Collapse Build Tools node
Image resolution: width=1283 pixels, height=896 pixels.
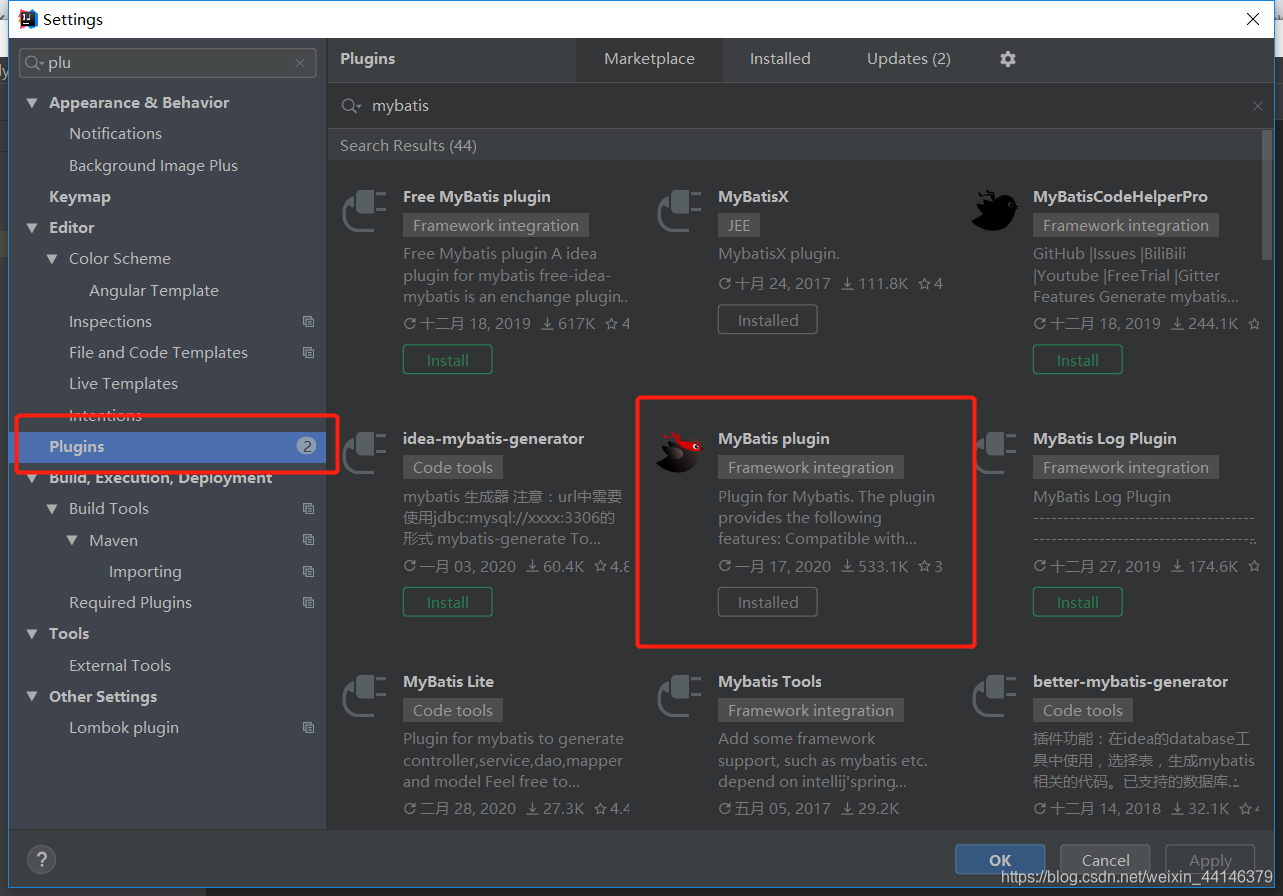pyautogui.click(x=52, y=509)
